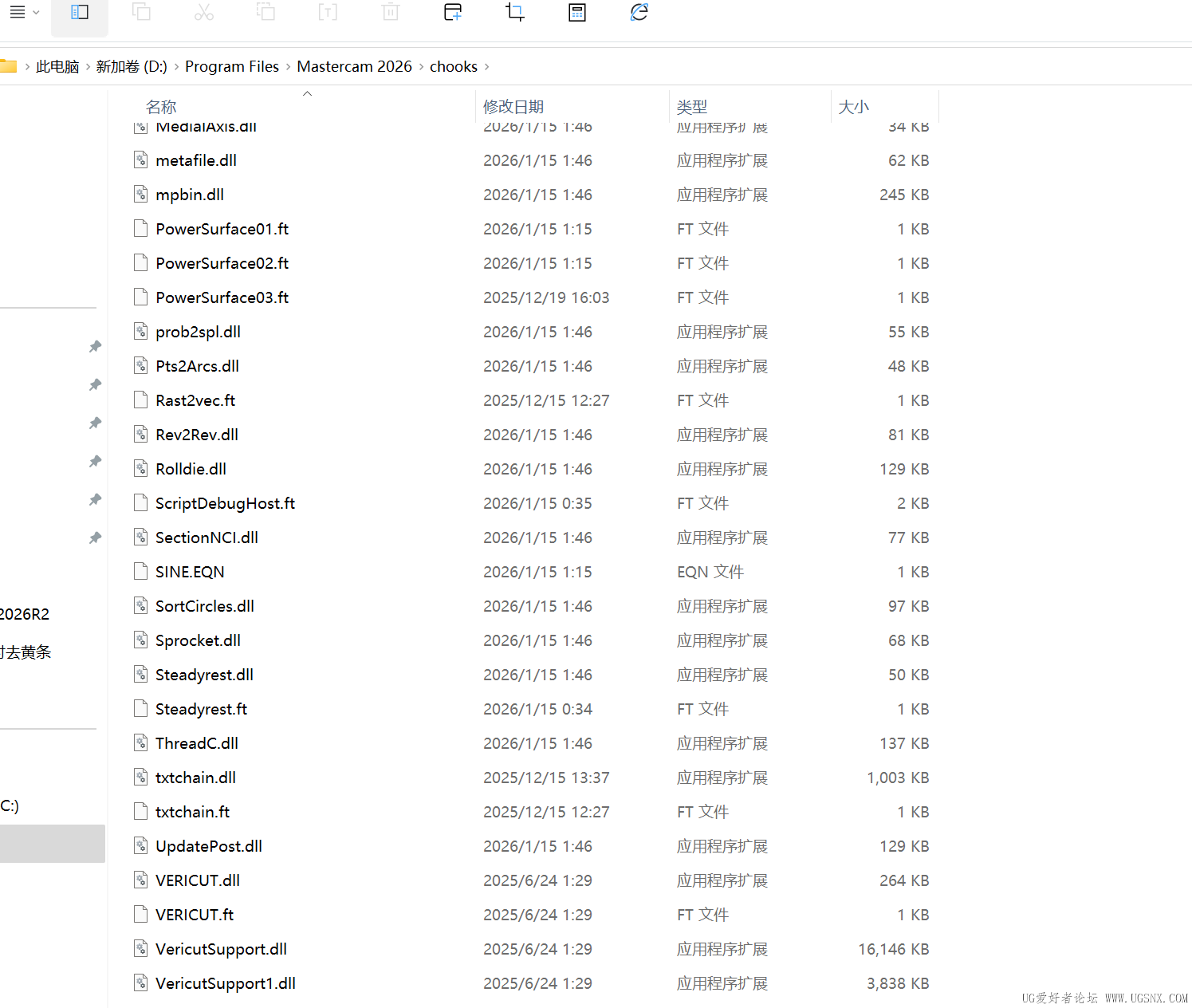Click the PowerSurface02.ft file icon
1192x1008 pixels.
[x=141, y=263]
